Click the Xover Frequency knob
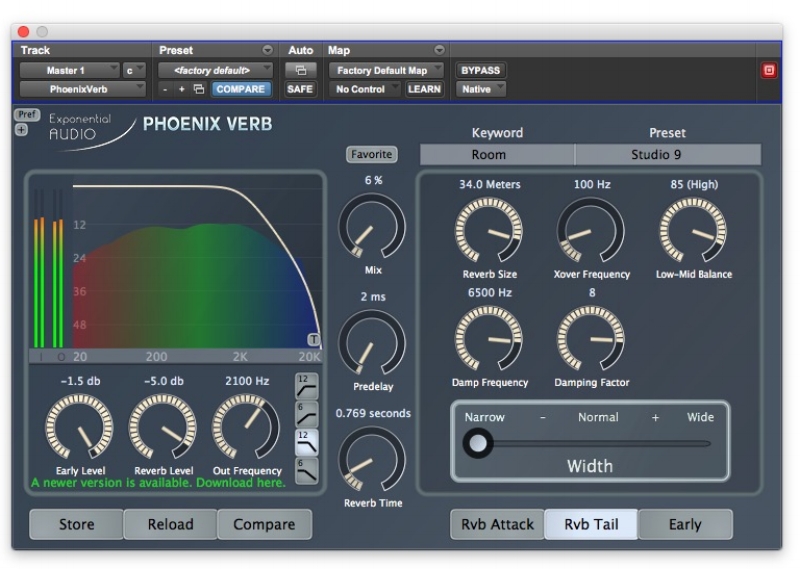This screenshot has width=800, height=569. (x=591, y=231)
